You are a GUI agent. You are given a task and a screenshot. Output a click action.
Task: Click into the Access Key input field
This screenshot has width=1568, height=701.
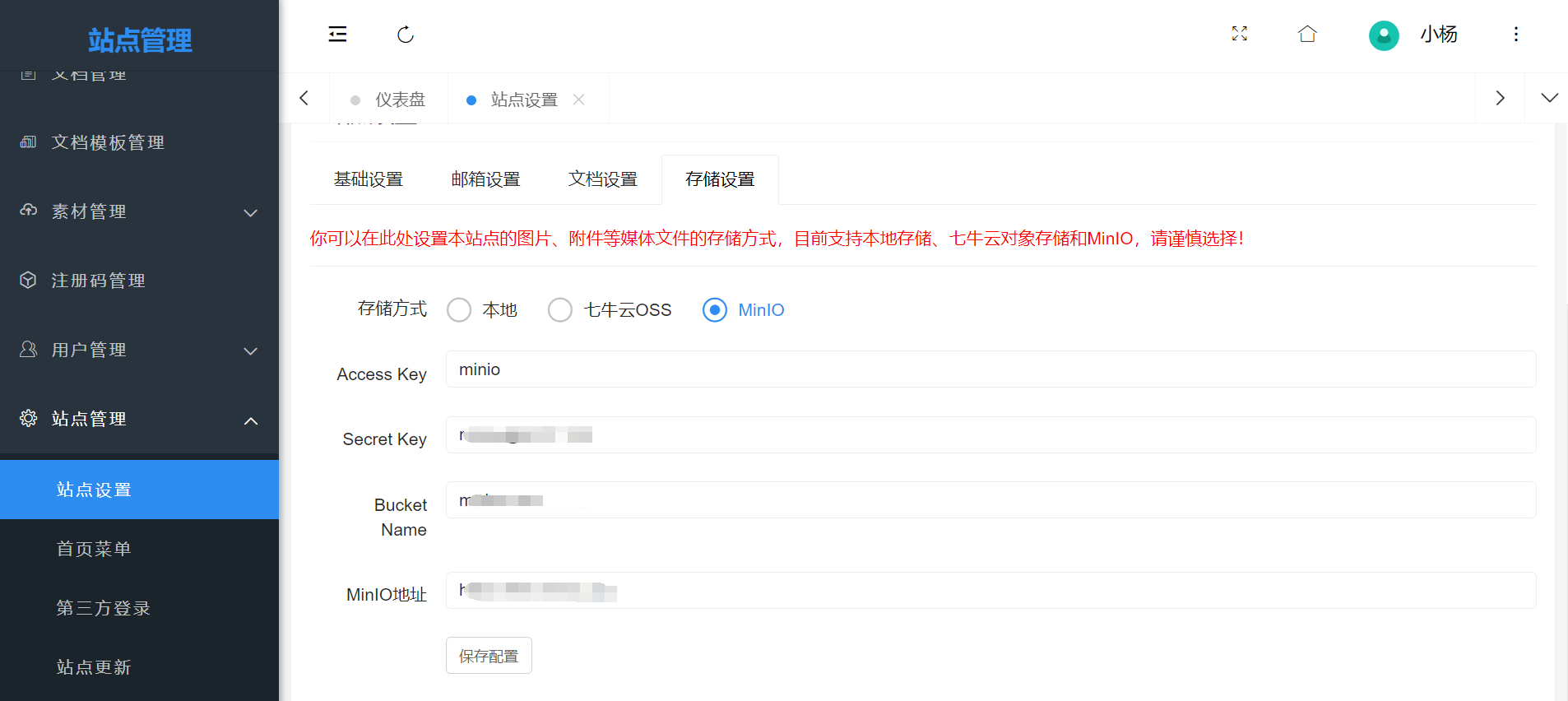(x=990, y=369)
